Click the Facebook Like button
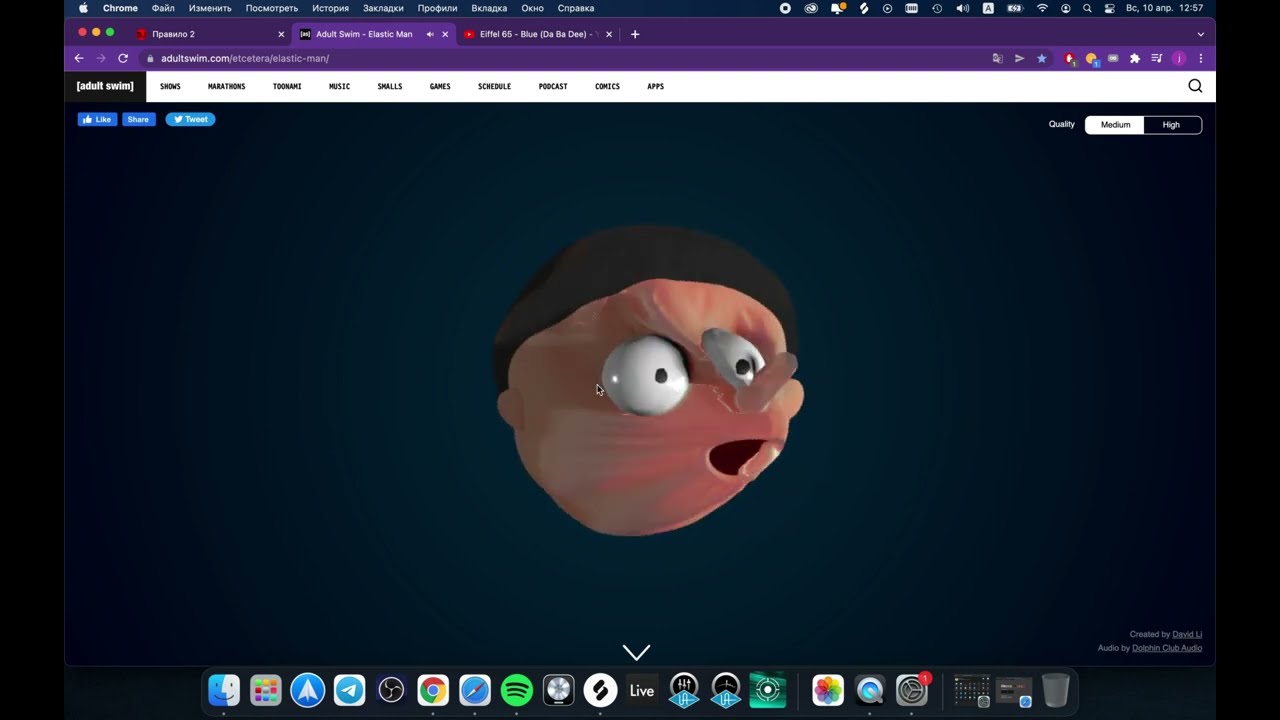The height and width of the screenshot is (720, 1280). coord(97,119)
